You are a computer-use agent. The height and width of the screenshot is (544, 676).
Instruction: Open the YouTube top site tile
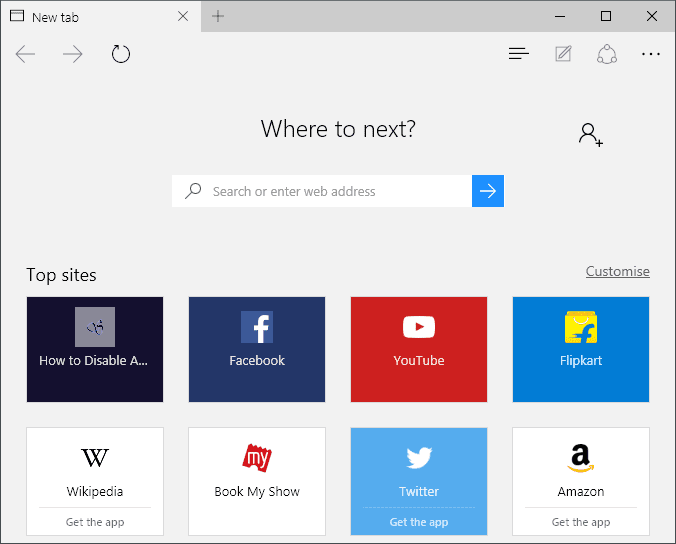419,349
